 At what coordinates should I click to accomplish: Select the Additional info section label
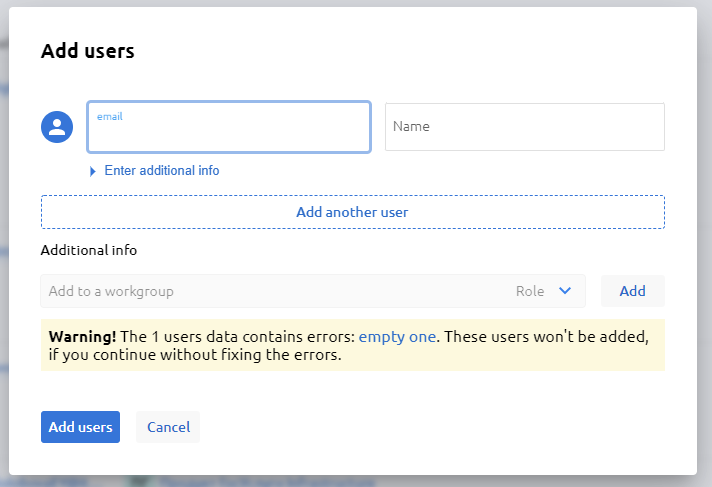(x=89, y=250)
